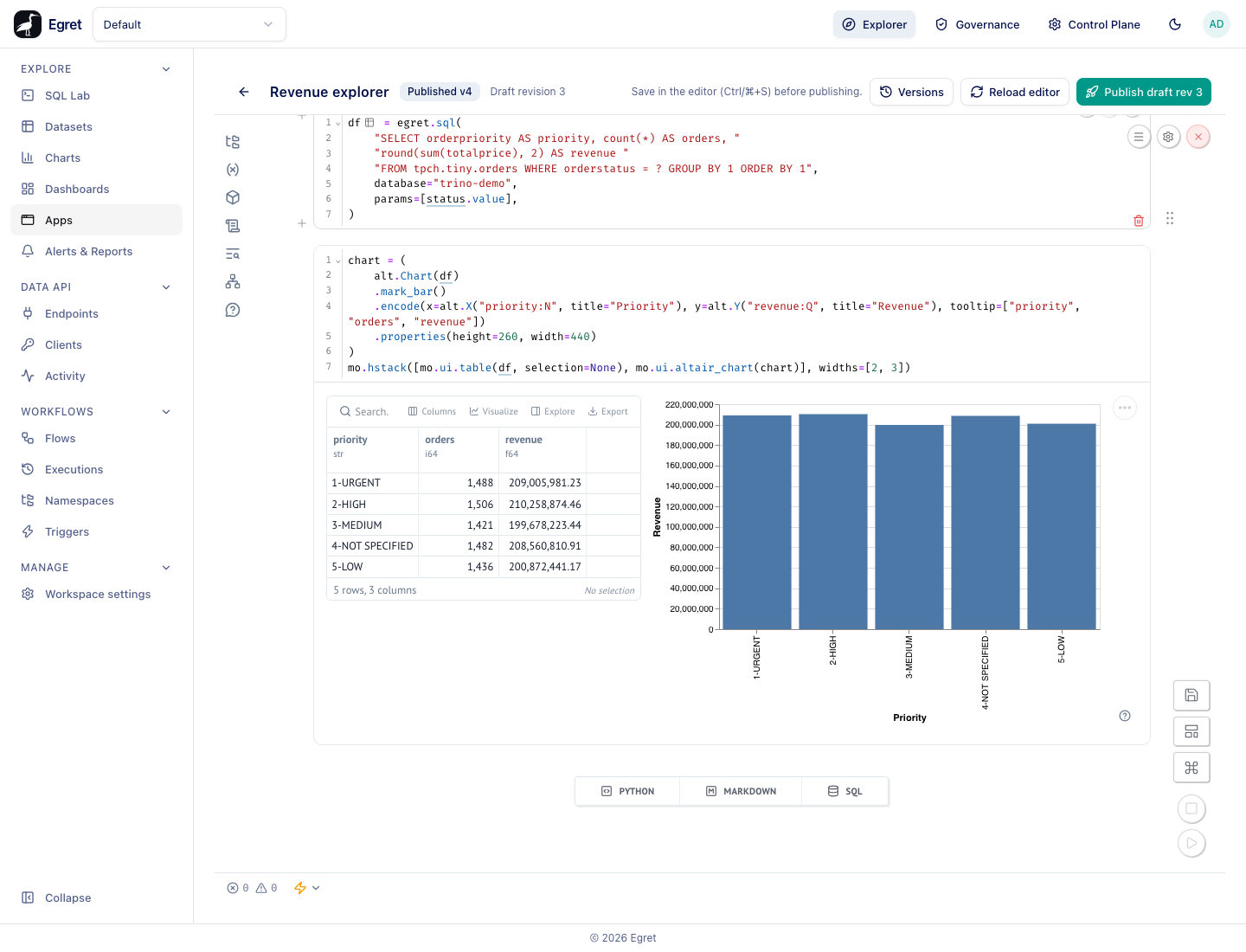Switch to the Control Plane tab
This screenshot has width=1246, height=952.
(x=1094, y=24)
